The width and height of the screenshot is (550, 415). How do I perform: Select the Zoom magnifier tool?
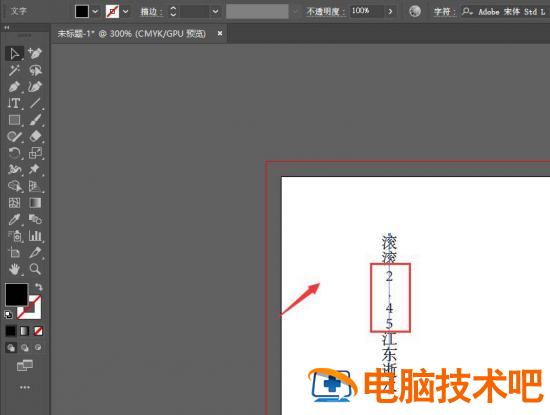coord(35,269)
